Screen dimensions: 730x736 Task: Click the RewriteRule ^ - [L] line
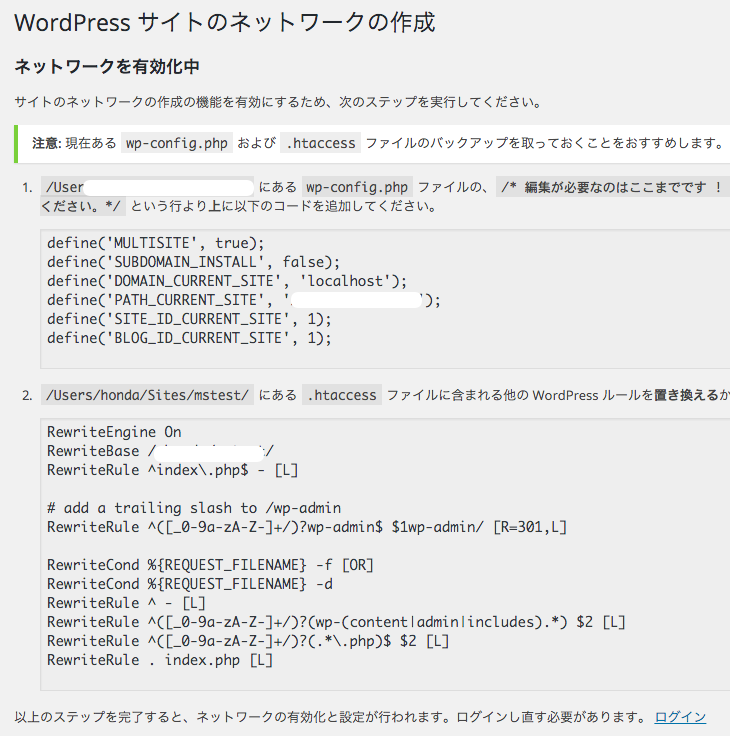coord(126,603)
